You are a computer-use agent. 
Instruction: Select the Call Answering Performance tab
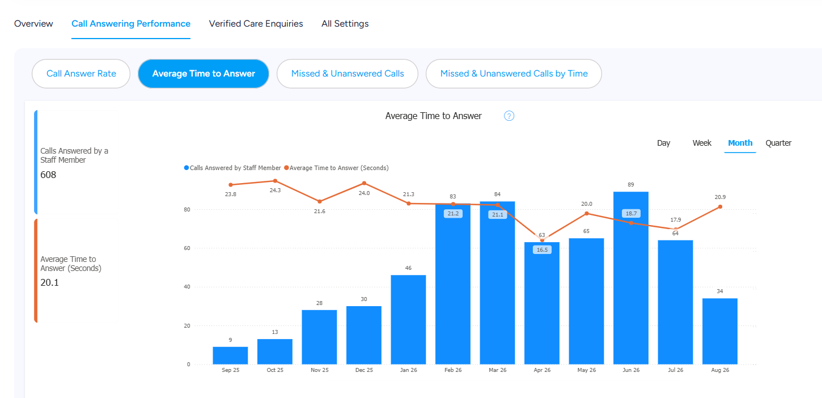(x=131, y=24)
